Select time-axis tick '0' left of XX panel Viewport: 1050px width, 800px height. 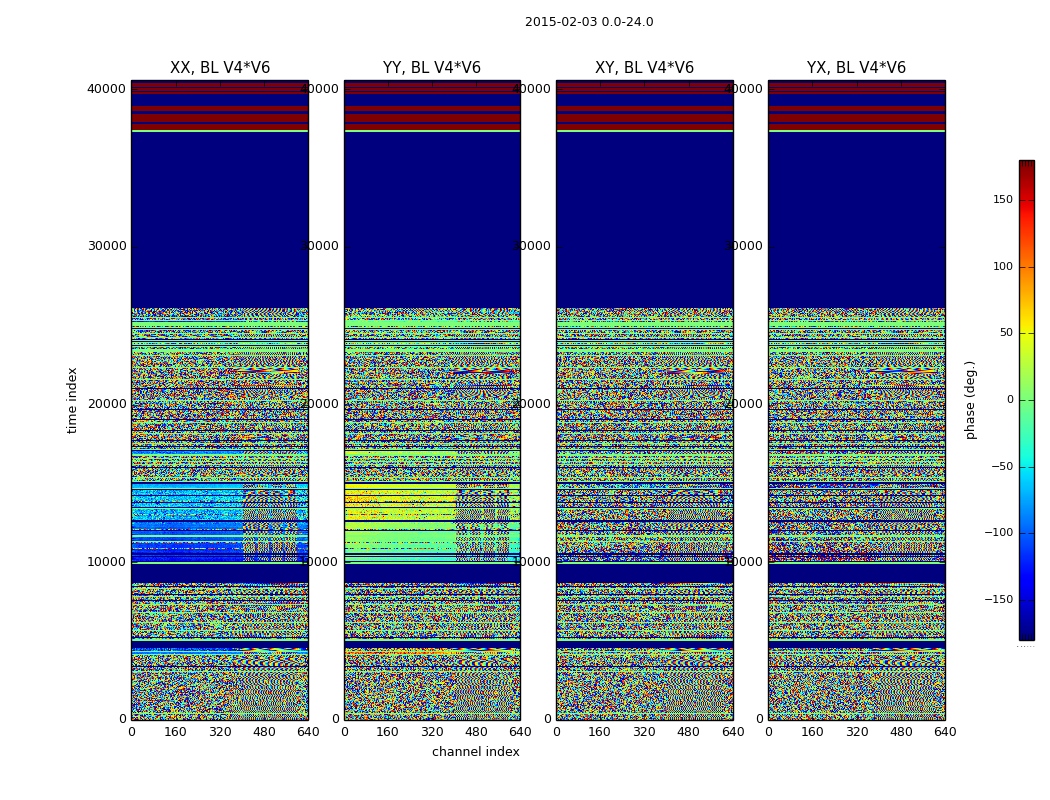pyautogui.click(x=123, y=719)
